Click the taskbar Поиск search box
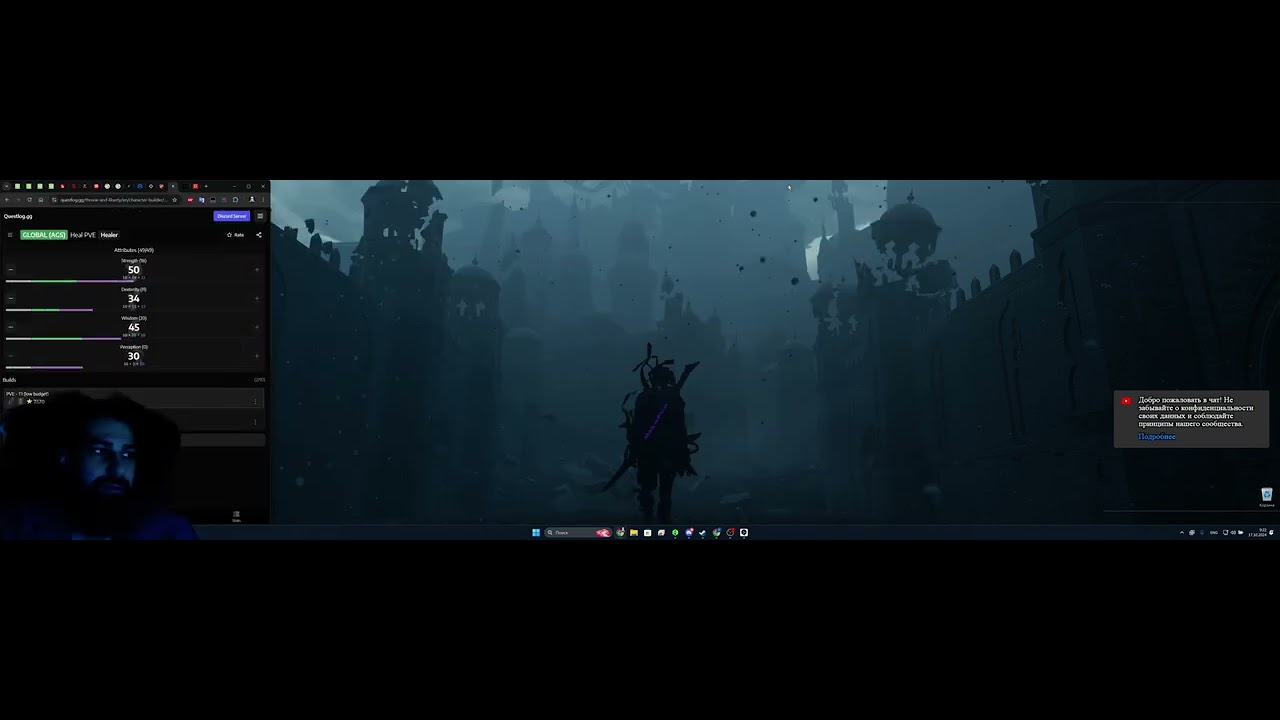 click(578, 533)
